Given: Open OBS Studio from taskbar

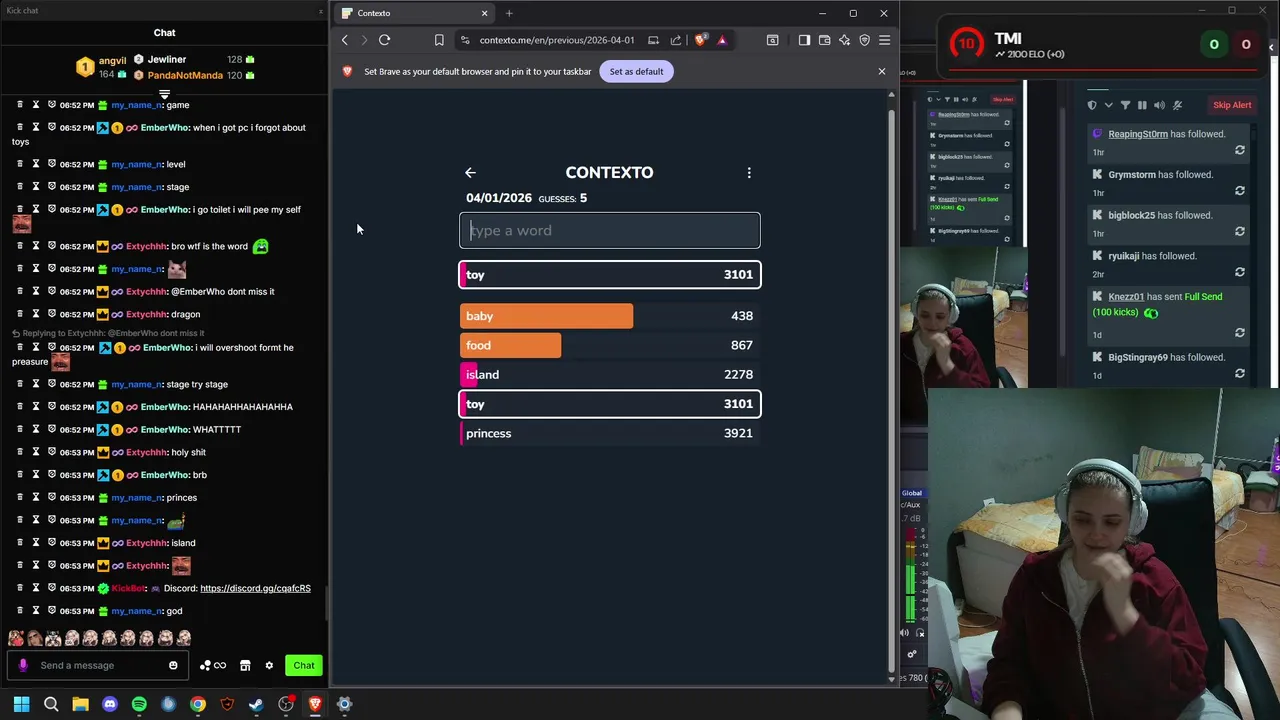Looking at the screenshot, I should 286,704.
